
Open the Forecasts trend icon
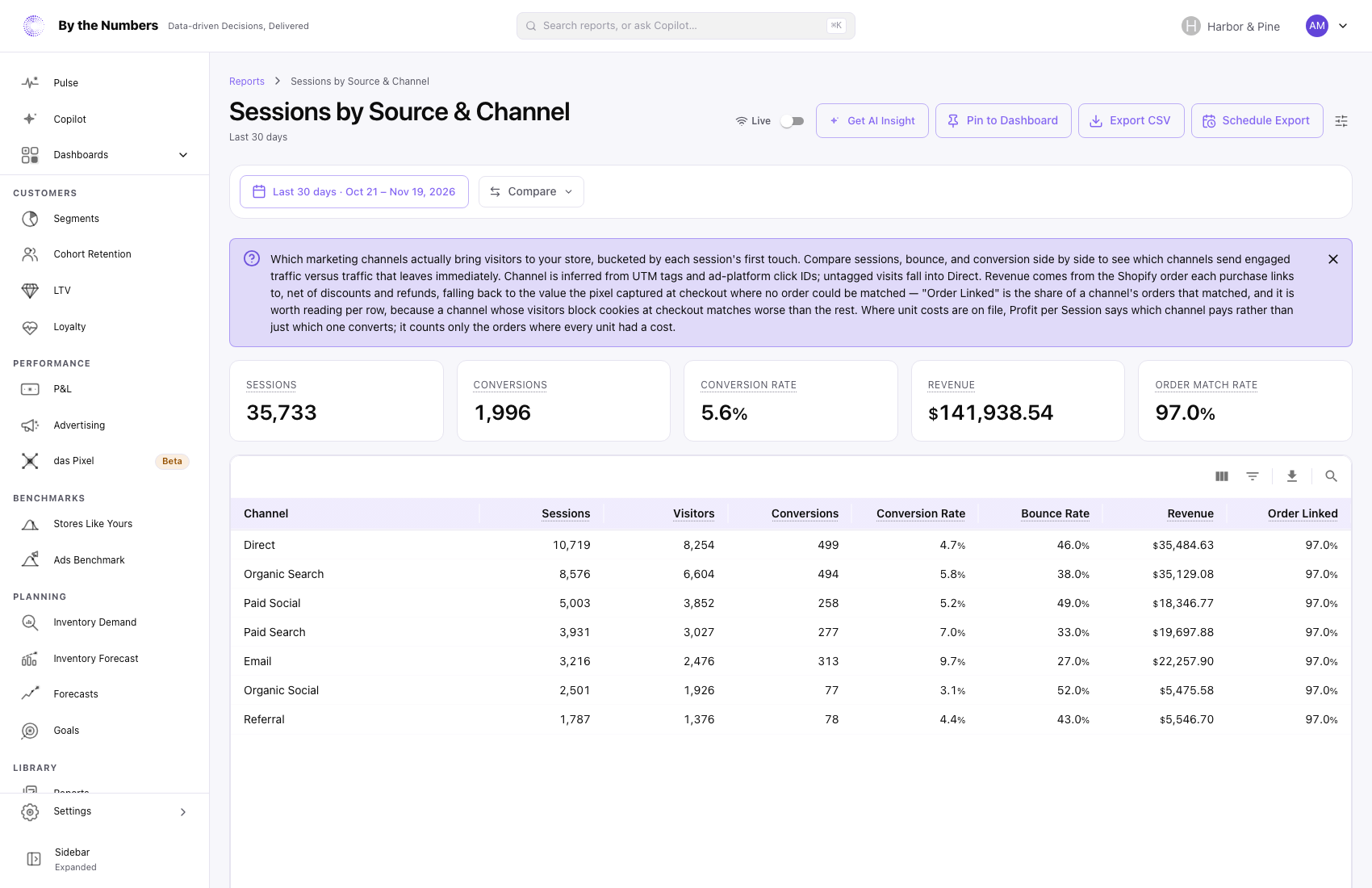30,694
